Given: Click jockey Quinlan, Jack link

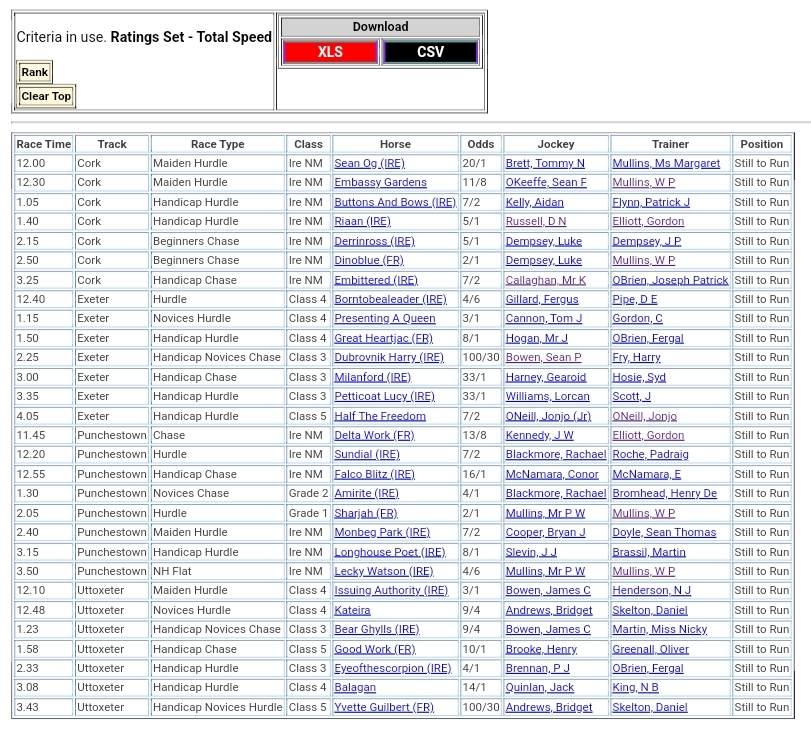Looking at the screenshot, I should [540, 687].
